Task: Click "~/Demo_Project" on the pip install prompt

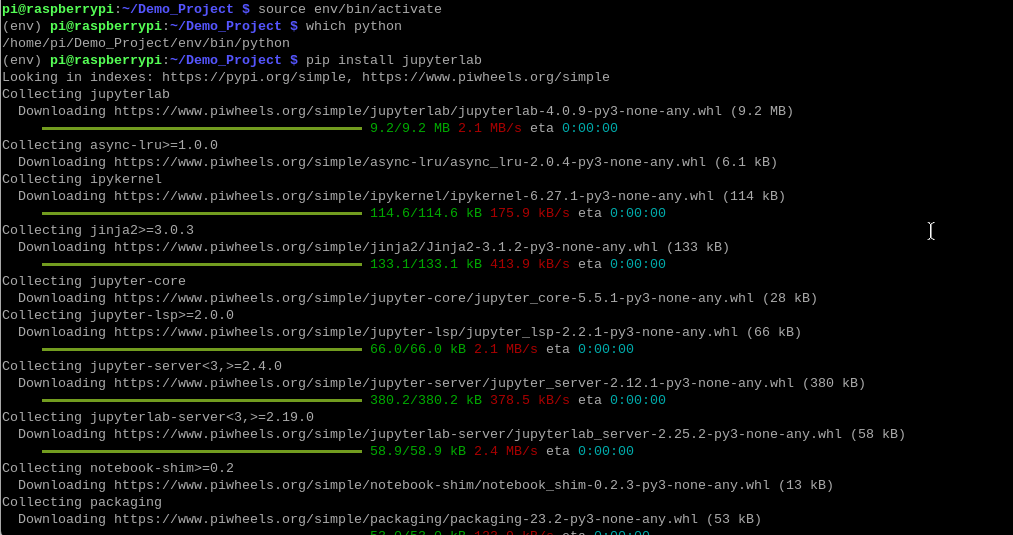Action: 225,60
